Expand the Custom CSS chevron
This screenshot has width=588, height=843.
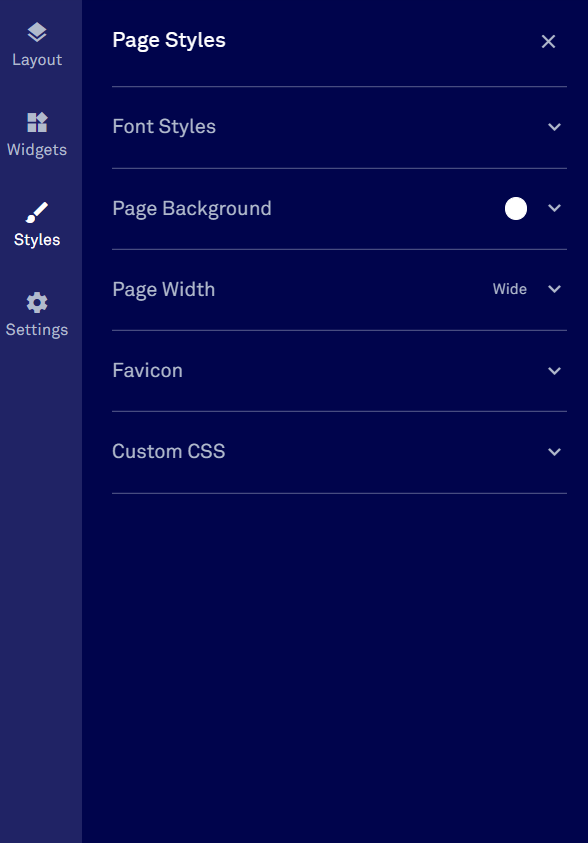click(554, 452)
